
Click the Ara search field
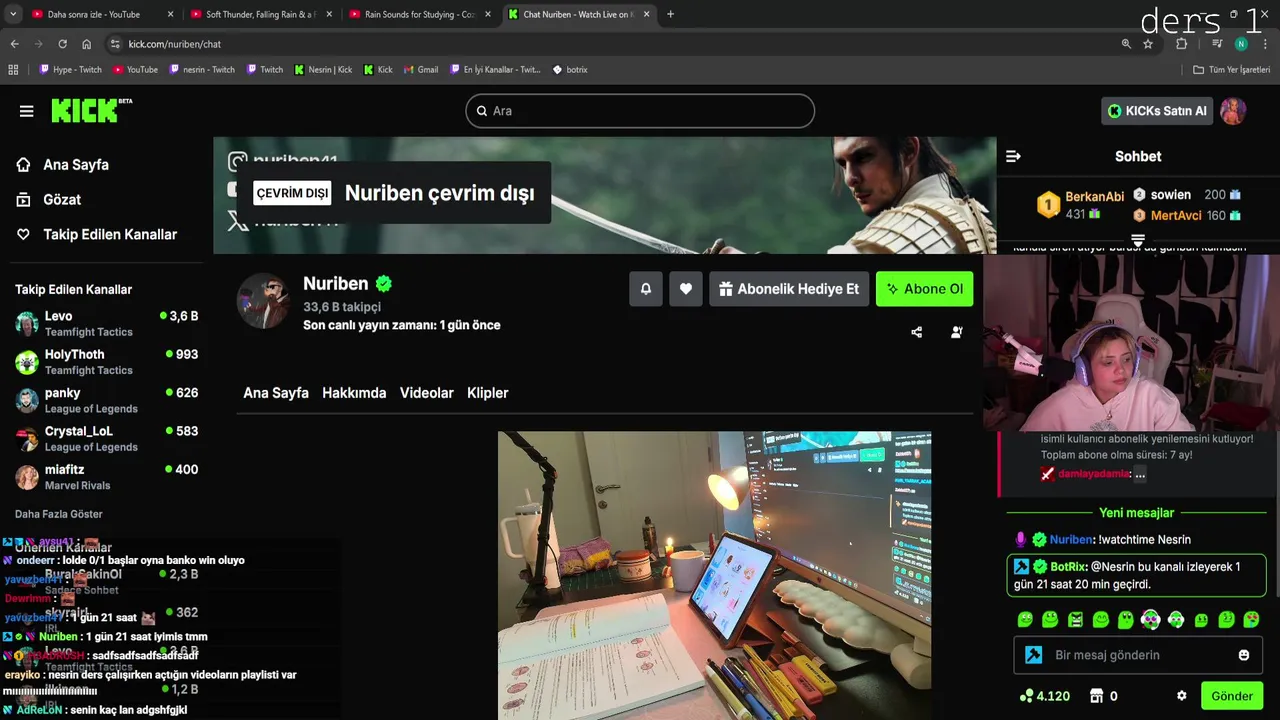tap(640, 111)
